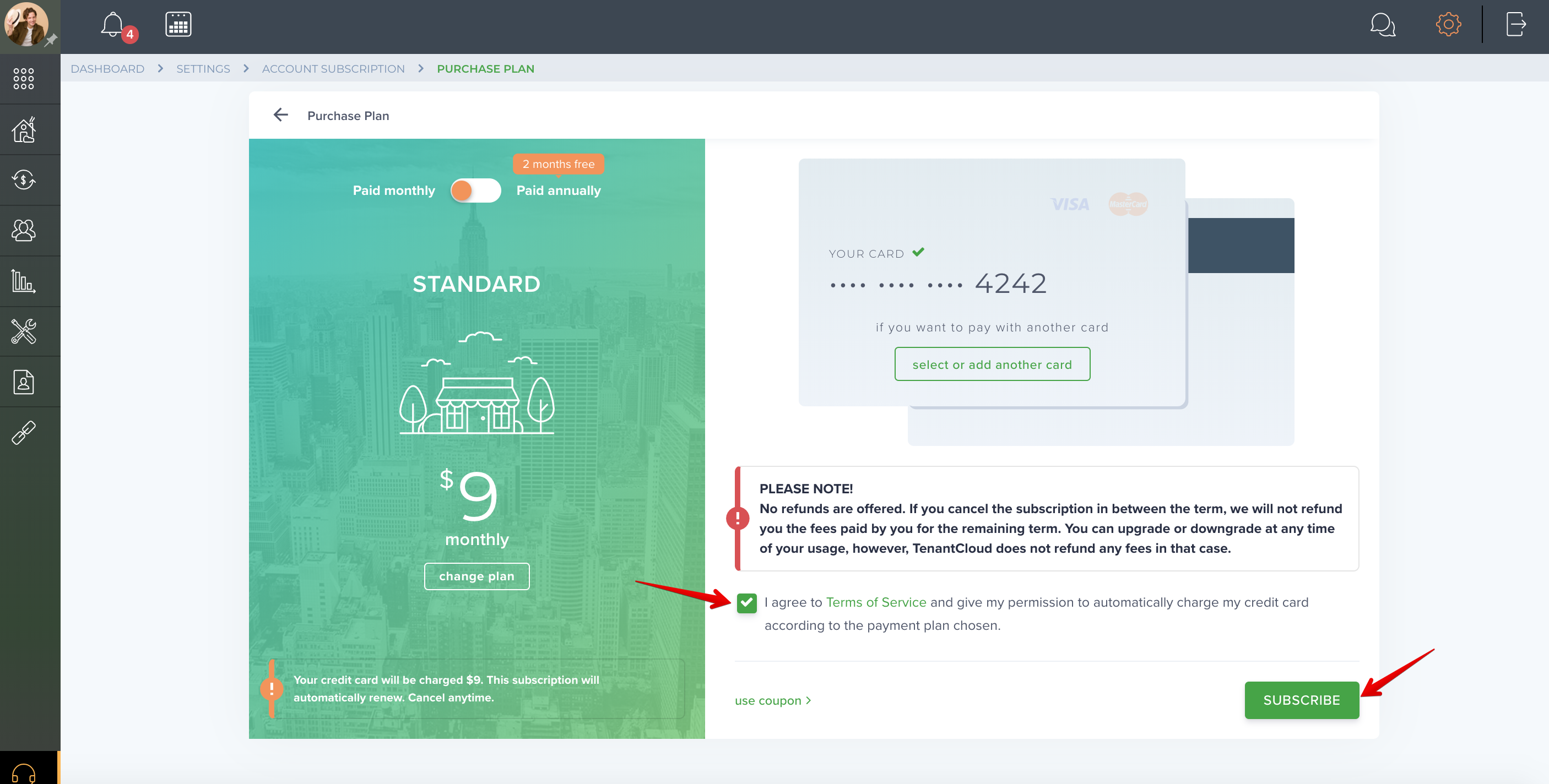Select the Paid monthly label

click(394, 190)
